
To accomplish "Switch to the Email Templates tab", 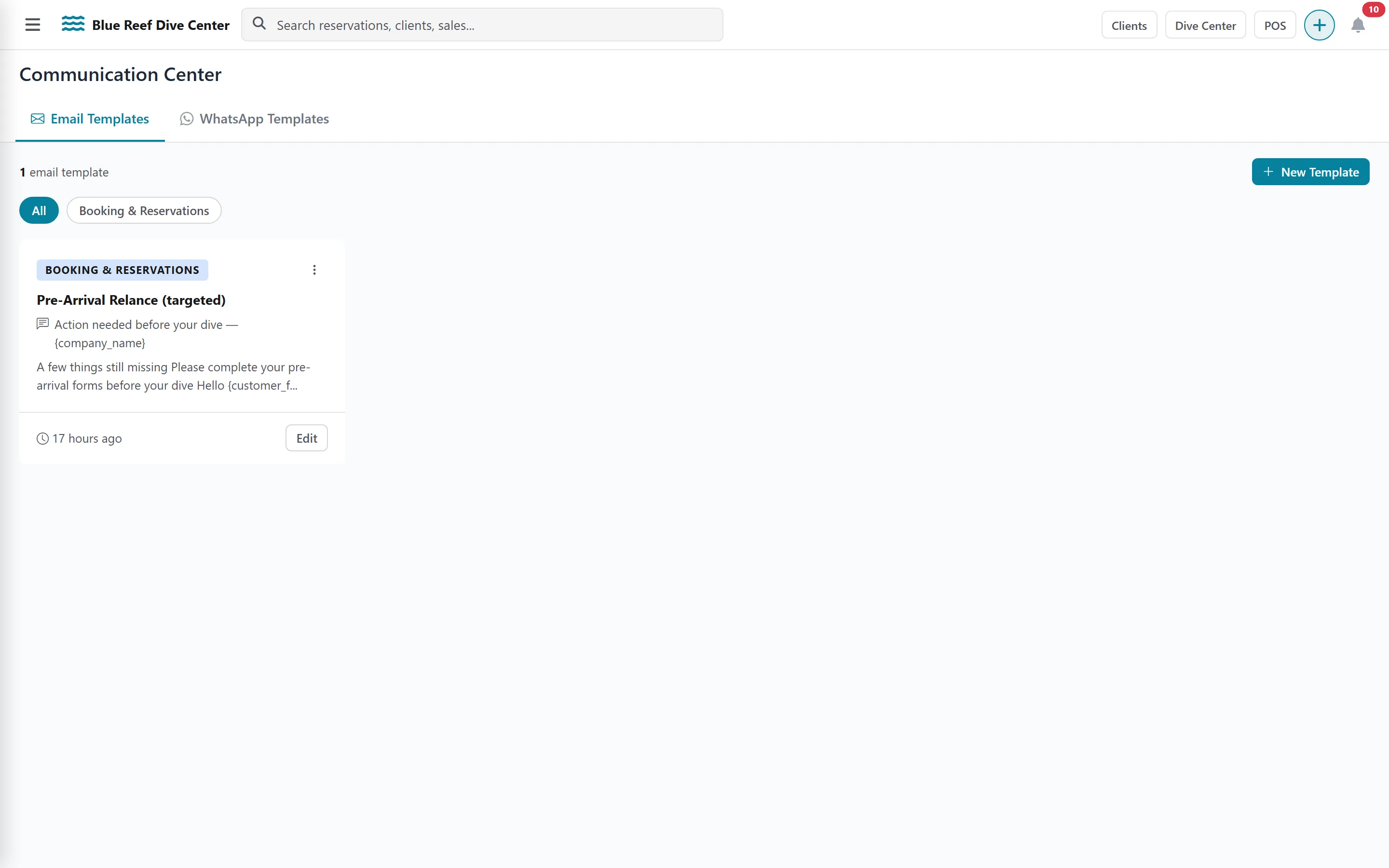I will click(x=90, y=119).
